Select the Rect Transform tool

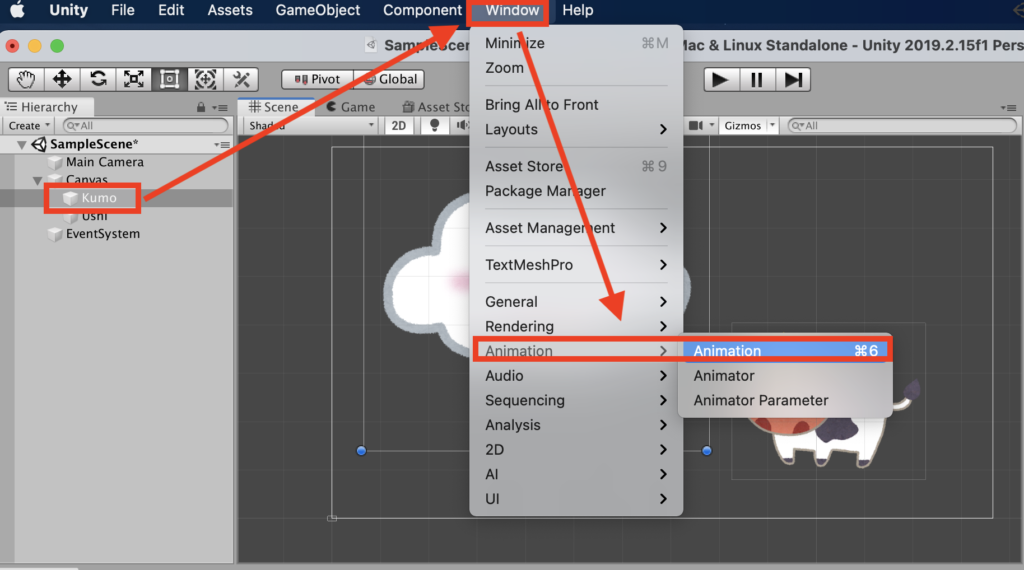pos(169,80)
